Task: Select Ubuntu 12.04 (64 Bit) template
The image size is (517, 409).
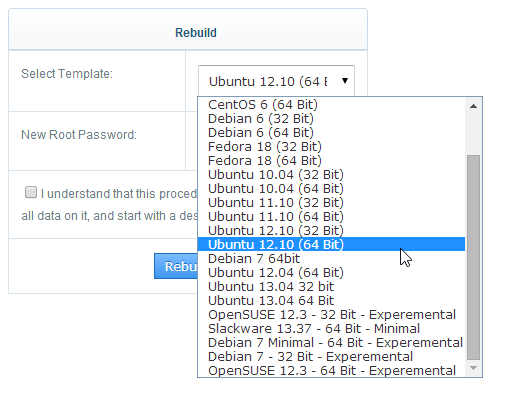Action: [x=331, y=273]
